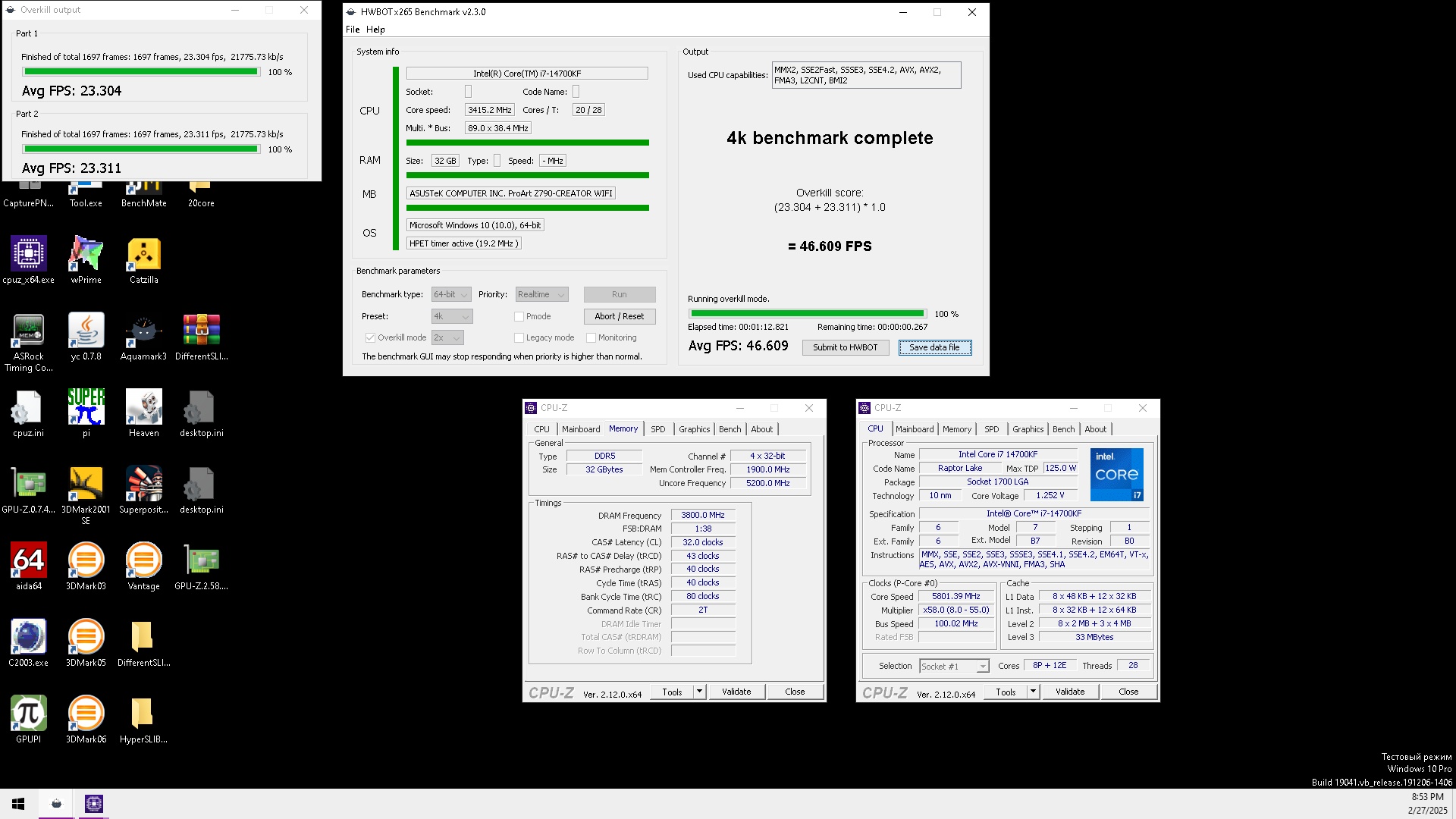Click Validate in CPU-Z Memory window
Image resolution: width=1456 pixels, height=819 pixels.
[736, 692]
